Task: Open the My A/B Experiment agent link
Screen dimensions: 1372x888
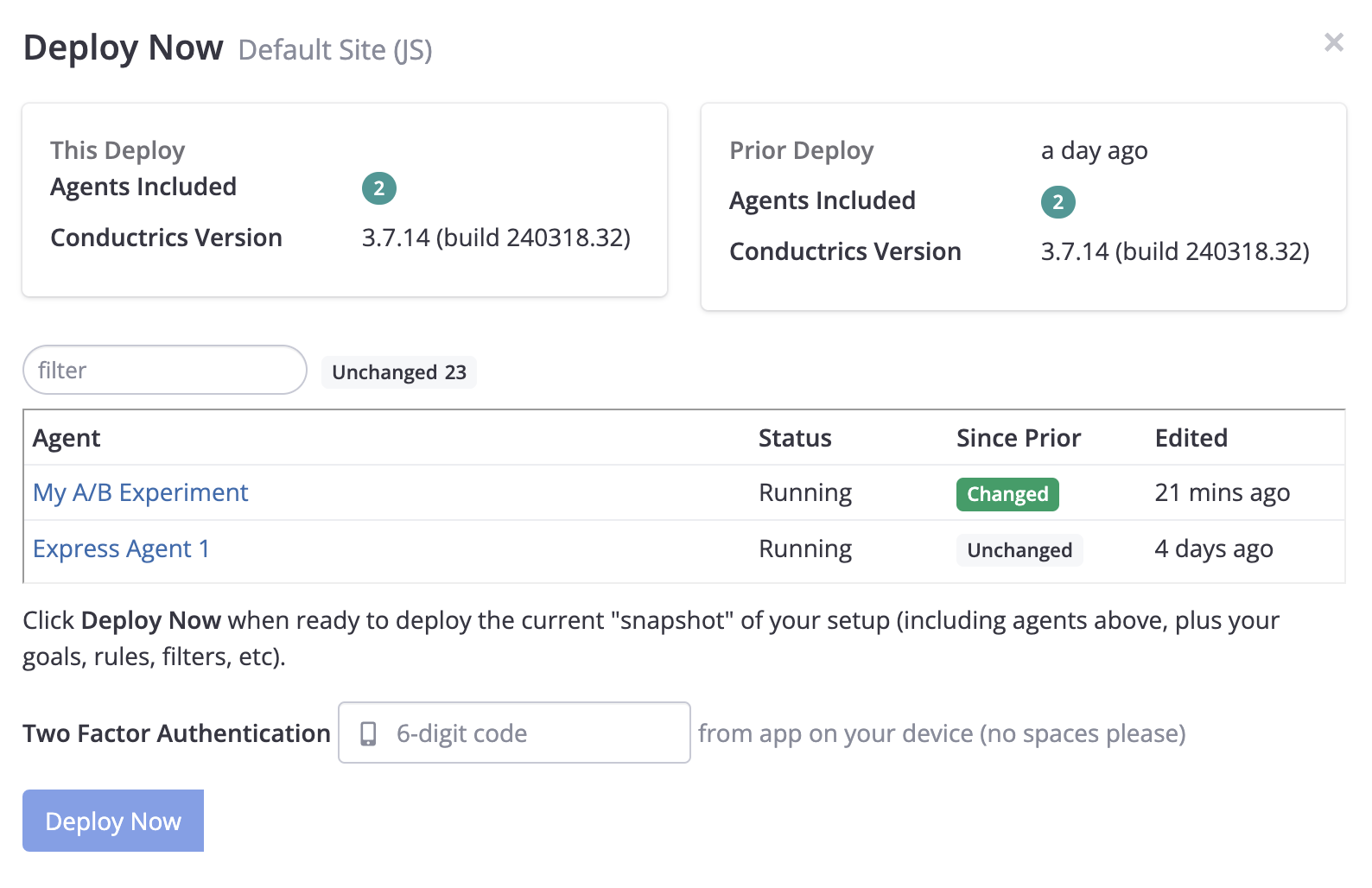Action: point(141,492)
